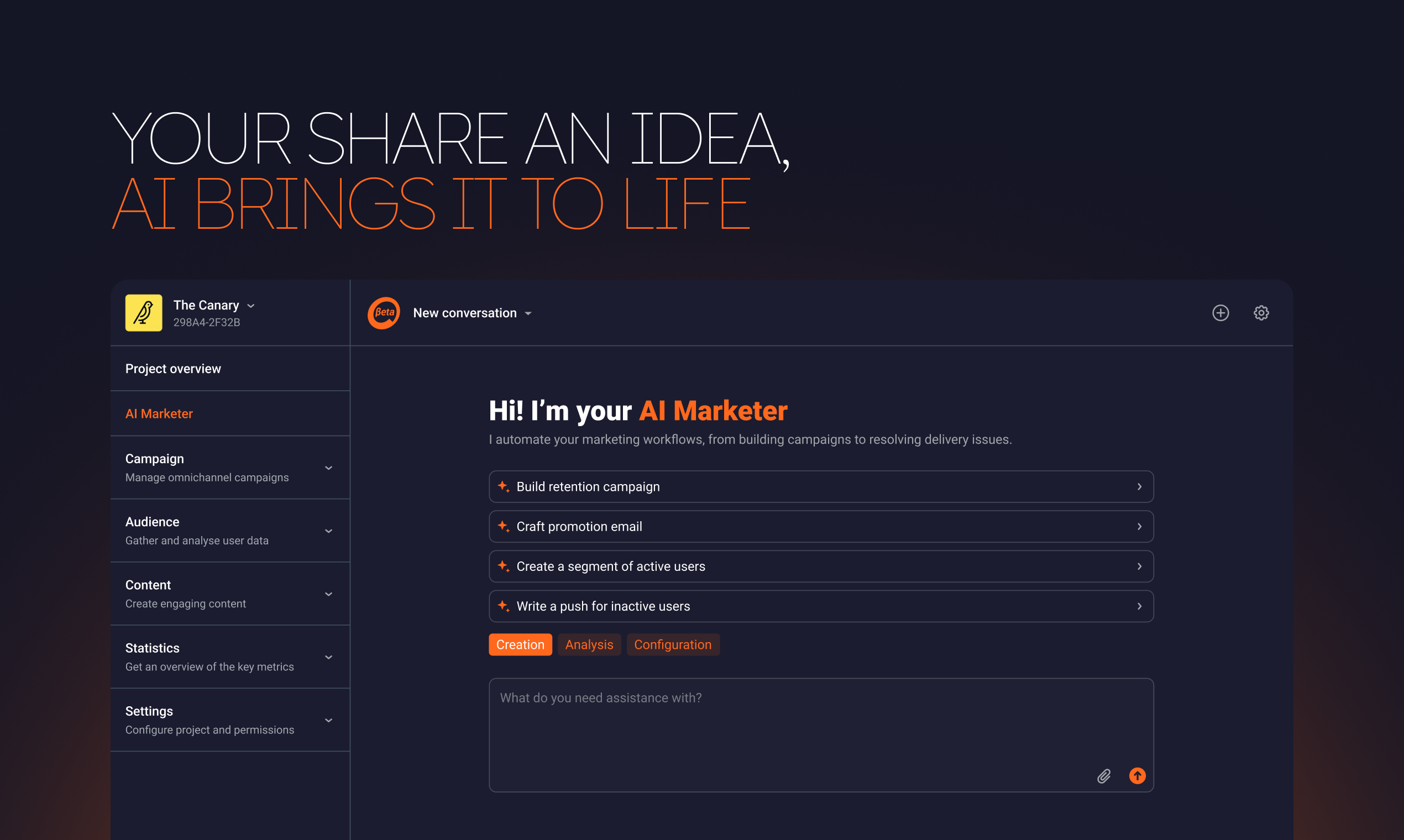Start new chat with plus circle icon
1404x840 pixels.
1220,312
